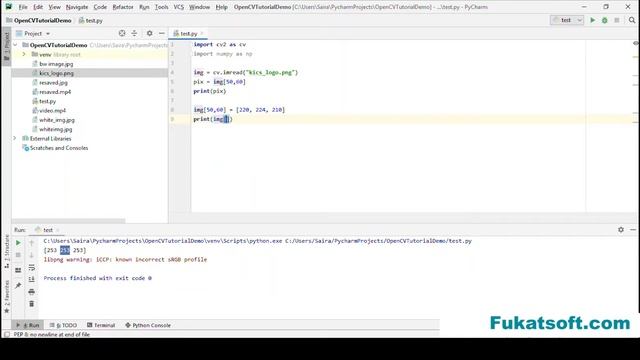Open the Run menu

click(144, 7)
